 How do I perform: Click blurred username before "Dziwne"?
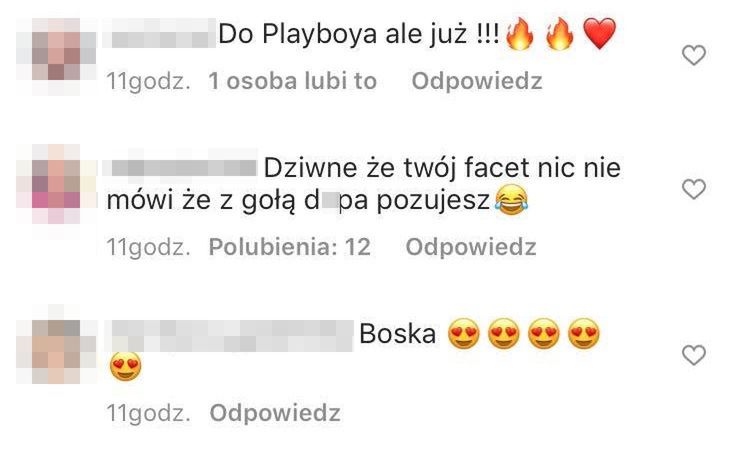[x=180, y=168]
